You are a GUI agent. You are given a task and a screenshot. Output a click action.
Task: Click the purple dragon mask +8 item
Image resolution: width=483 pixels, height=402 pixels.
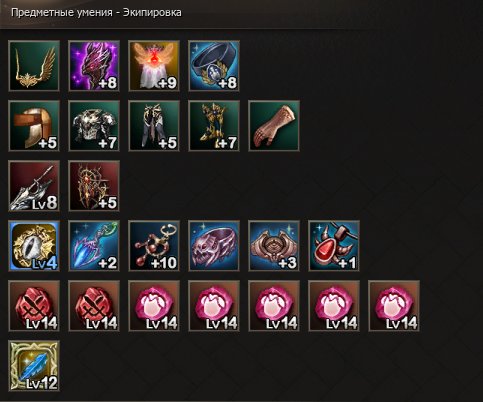click(x=94, y=66)
